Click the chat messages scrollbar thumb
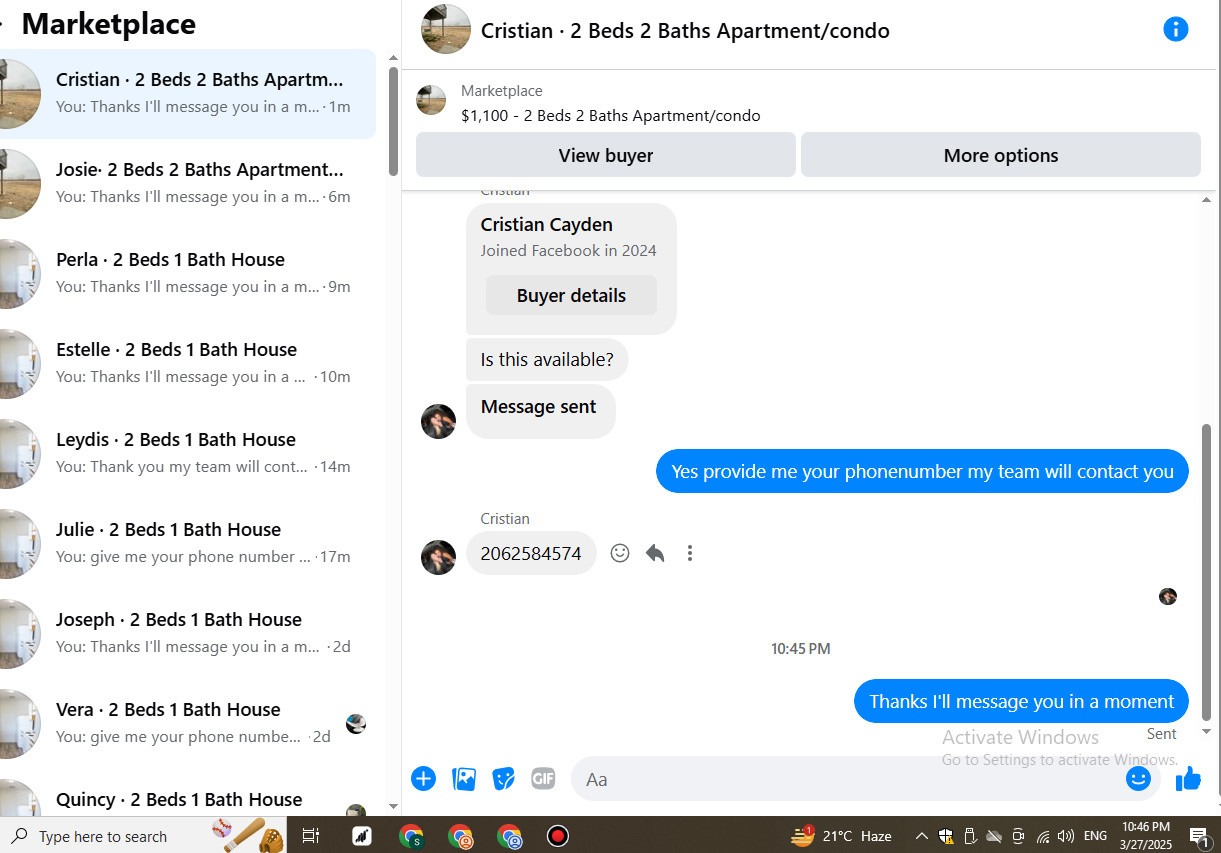This screenshot has width=1221, height=853. click(1206, 571)
